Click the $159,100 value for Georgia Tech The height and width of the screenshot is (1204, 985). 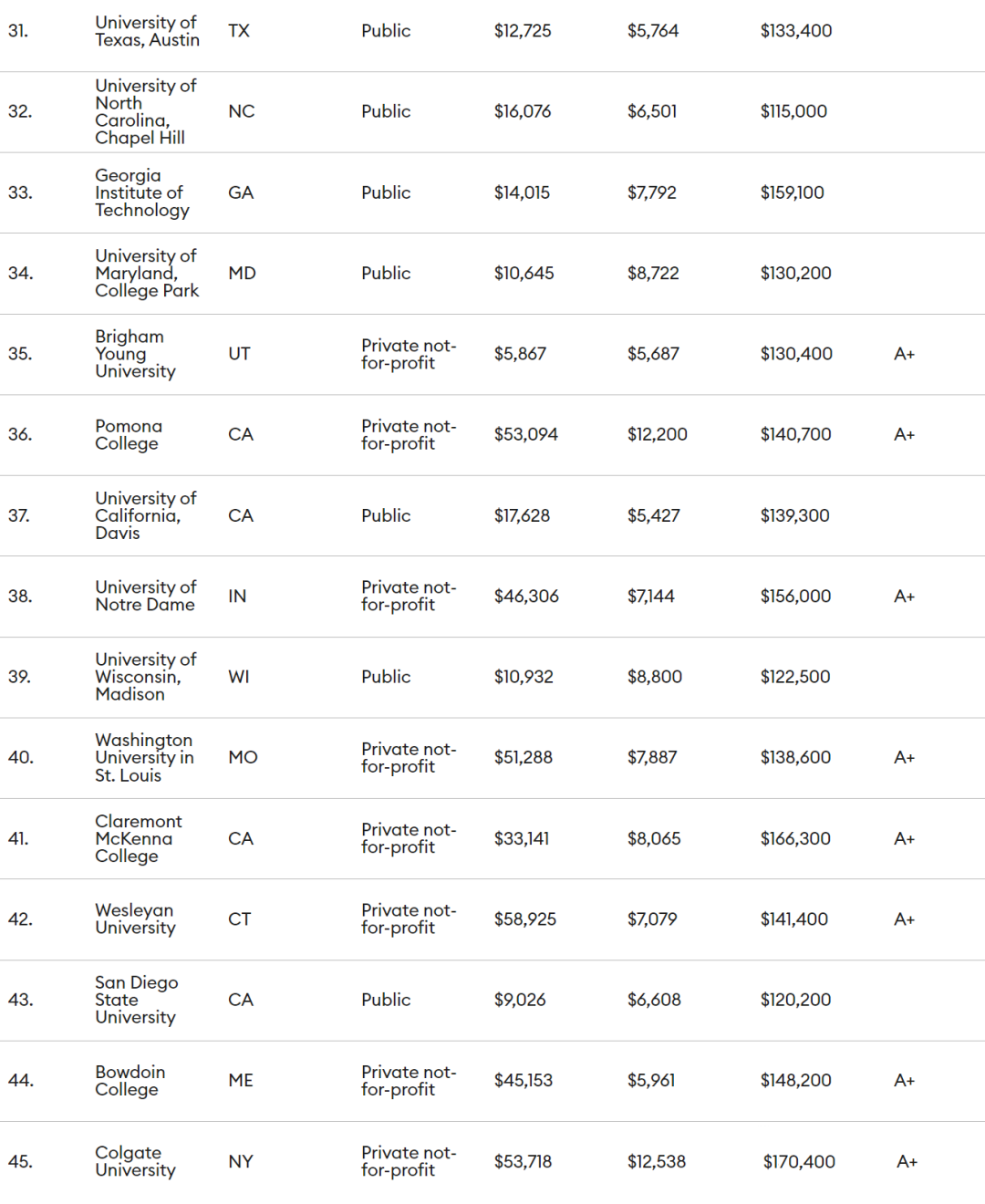(792, 192)
